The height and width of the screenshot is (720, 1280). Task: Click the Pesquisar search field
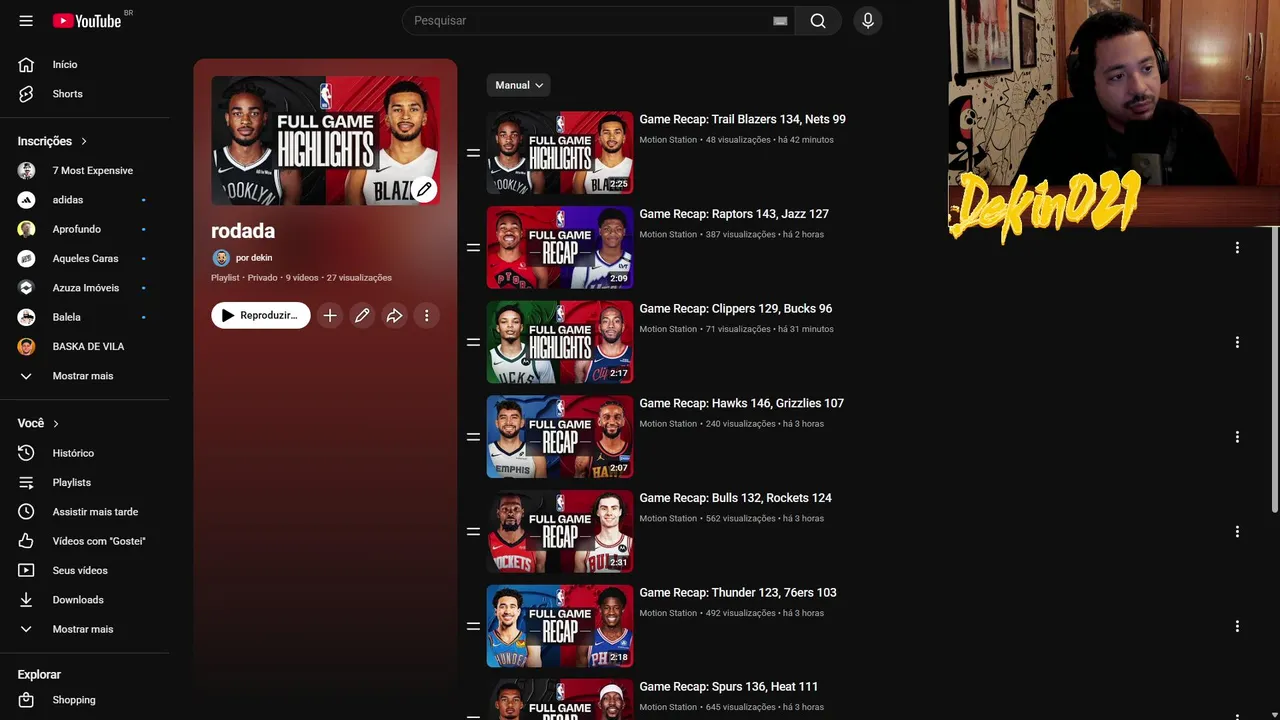tap(590, 21)
